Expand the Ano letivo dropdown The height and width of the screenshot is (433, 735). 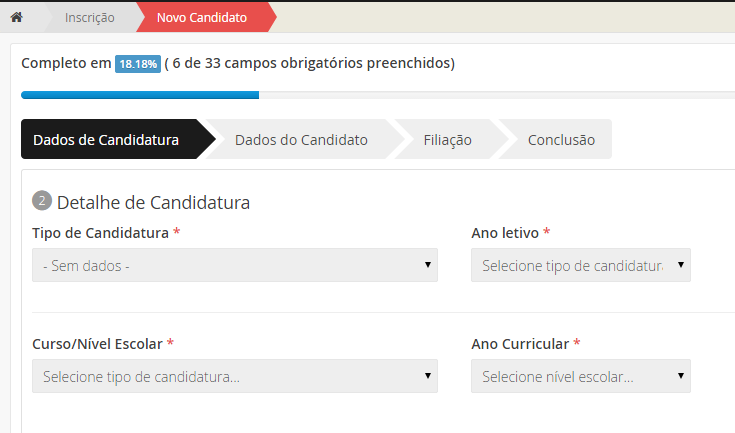[x=581, y=265]
